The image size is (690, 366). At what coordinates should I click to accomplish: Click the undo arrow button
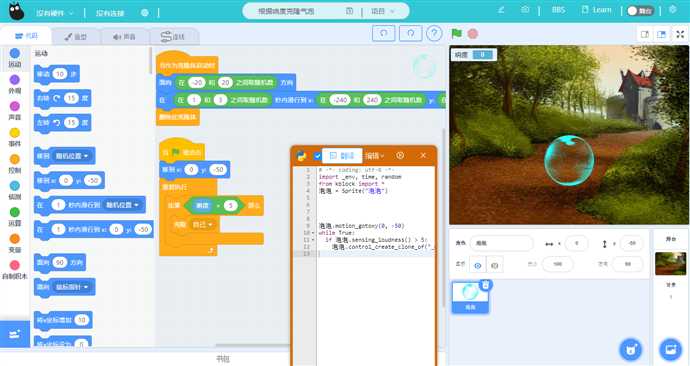coord(383,33)
